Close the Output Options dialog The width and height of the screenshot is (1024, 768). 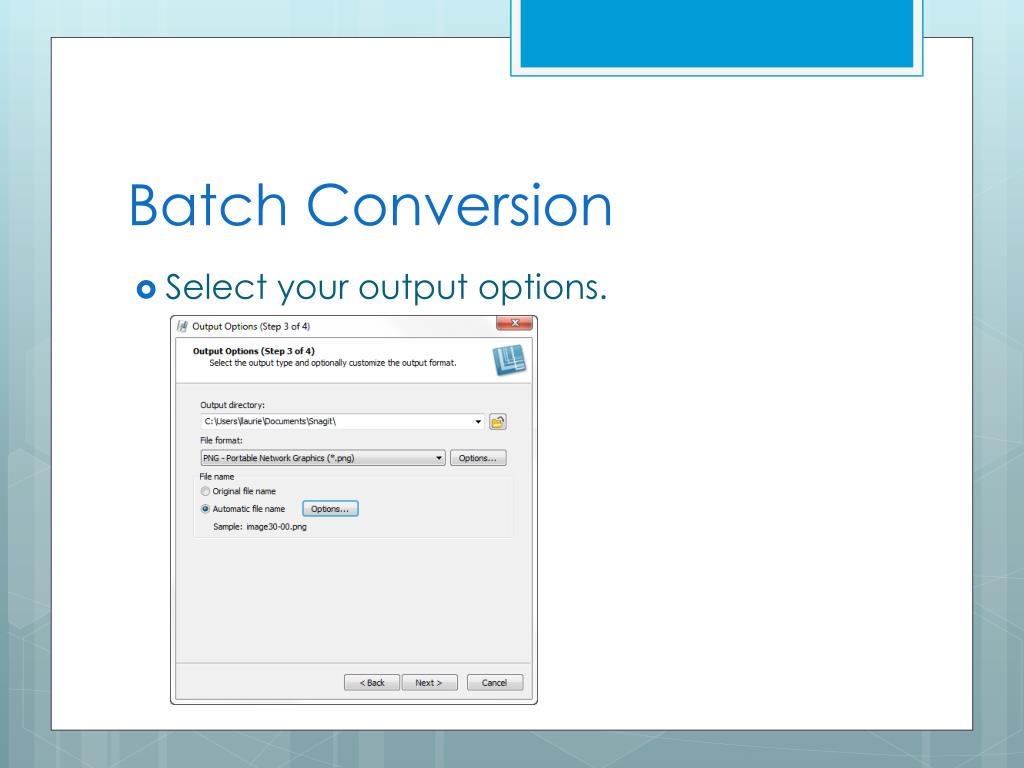pyautogui.click(x=514, y=323)
